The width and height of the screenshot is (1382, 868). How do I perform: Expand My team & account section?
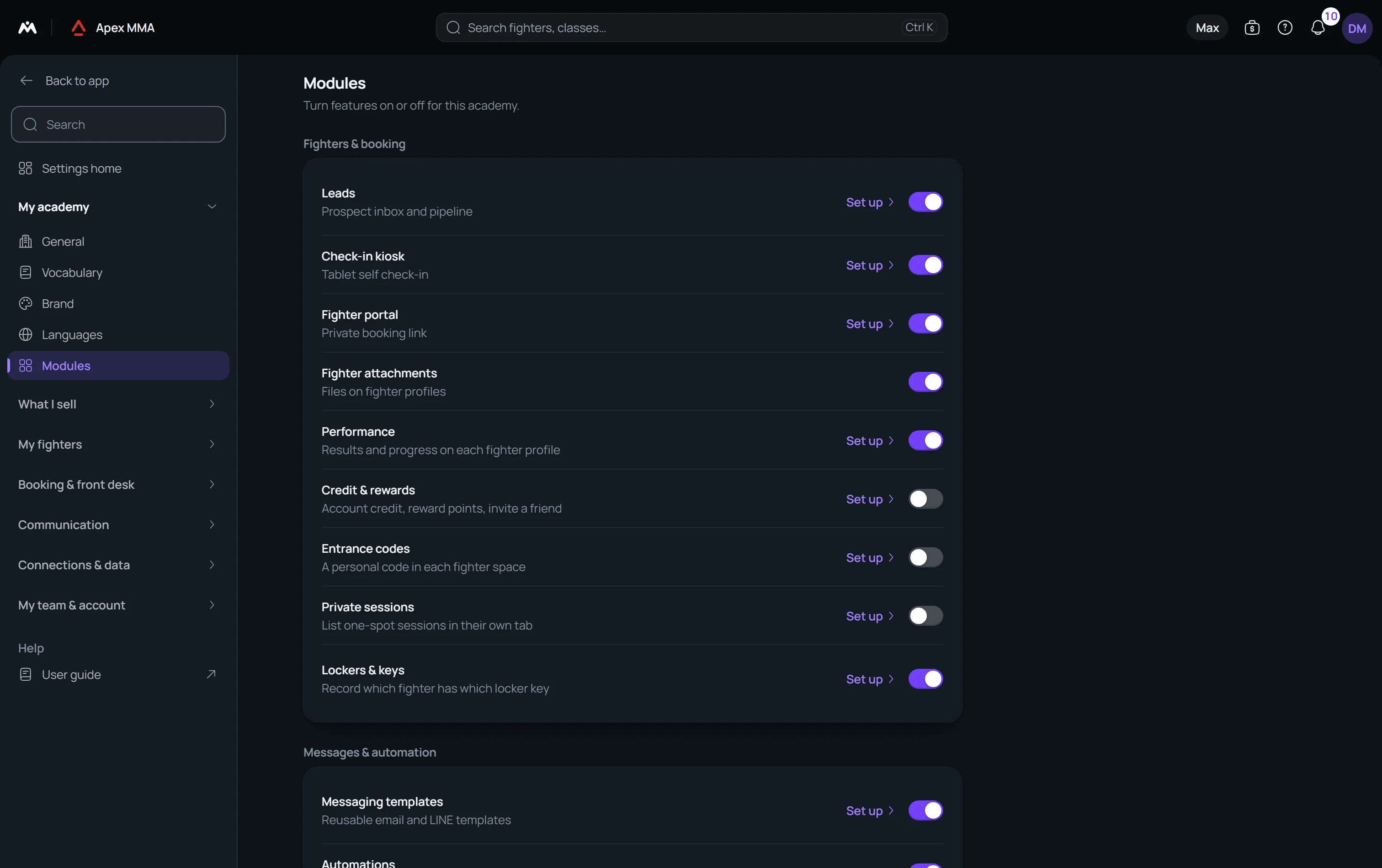118,605
